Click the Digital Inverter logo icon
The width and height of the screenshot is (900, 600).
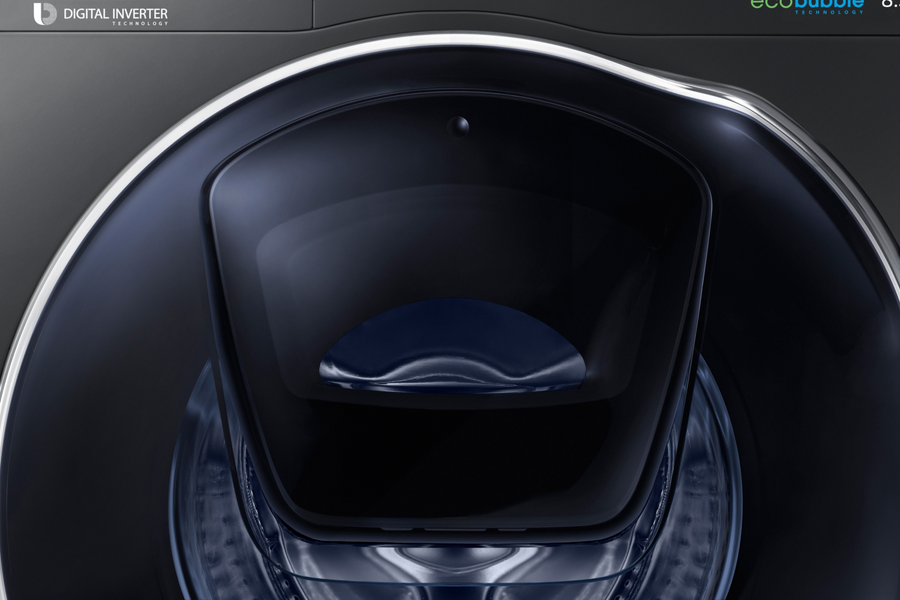pyautogui.click(x=45, y=14)
